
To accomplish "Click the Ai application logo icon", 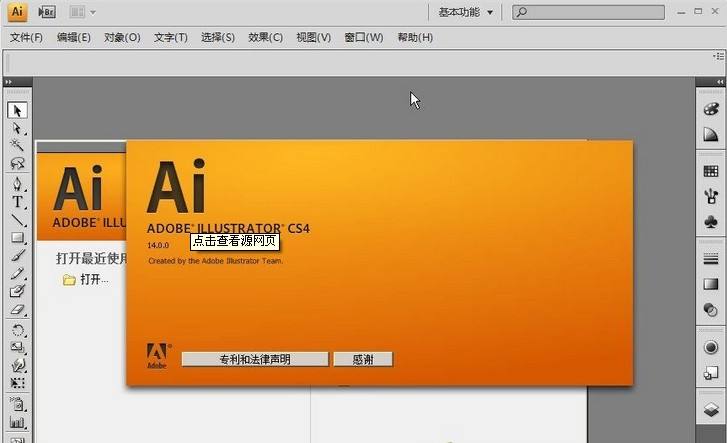I will pyautogui.click(x=17, y=12).
